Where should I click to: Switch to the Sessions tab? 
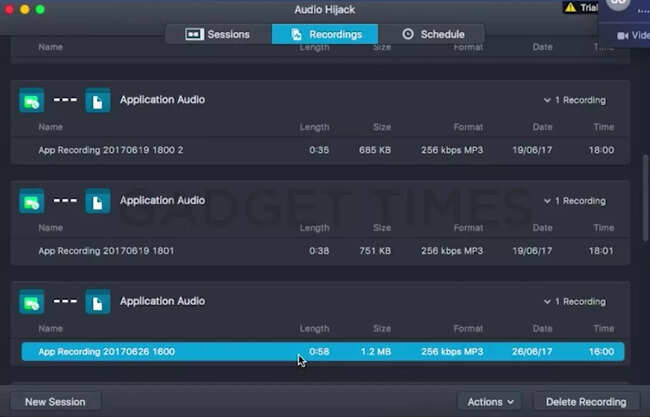[x=218, y=34]
